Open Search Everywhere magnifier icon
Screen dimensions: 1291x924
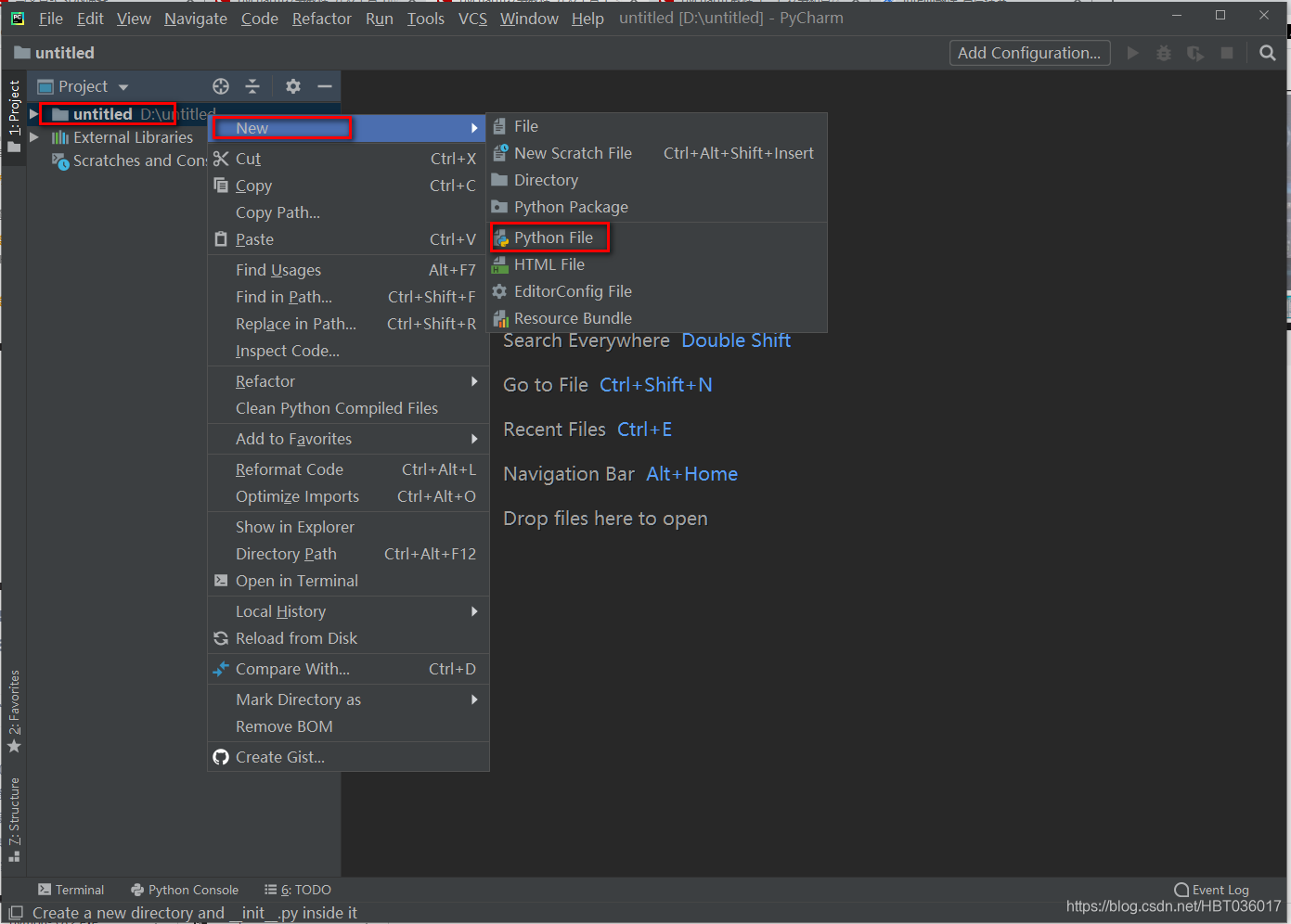(x=1268, y=53)
